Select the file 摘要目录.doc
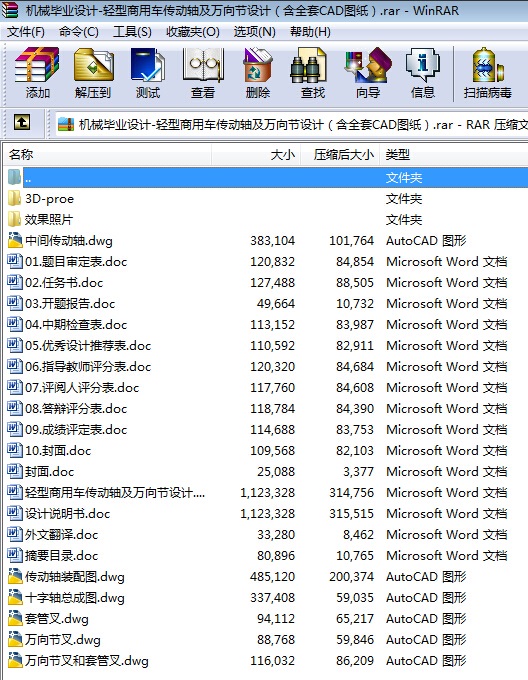The height and width of the screenshot is (680, 528). click(x=61, y=555)
